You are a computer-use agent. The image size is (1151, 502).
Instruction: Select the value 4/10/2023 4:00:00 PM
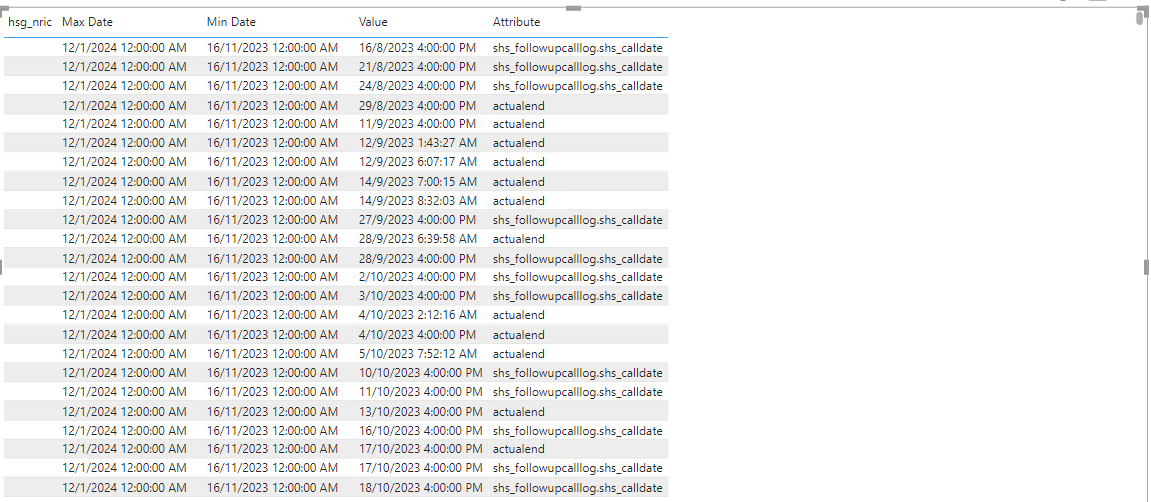417,335
